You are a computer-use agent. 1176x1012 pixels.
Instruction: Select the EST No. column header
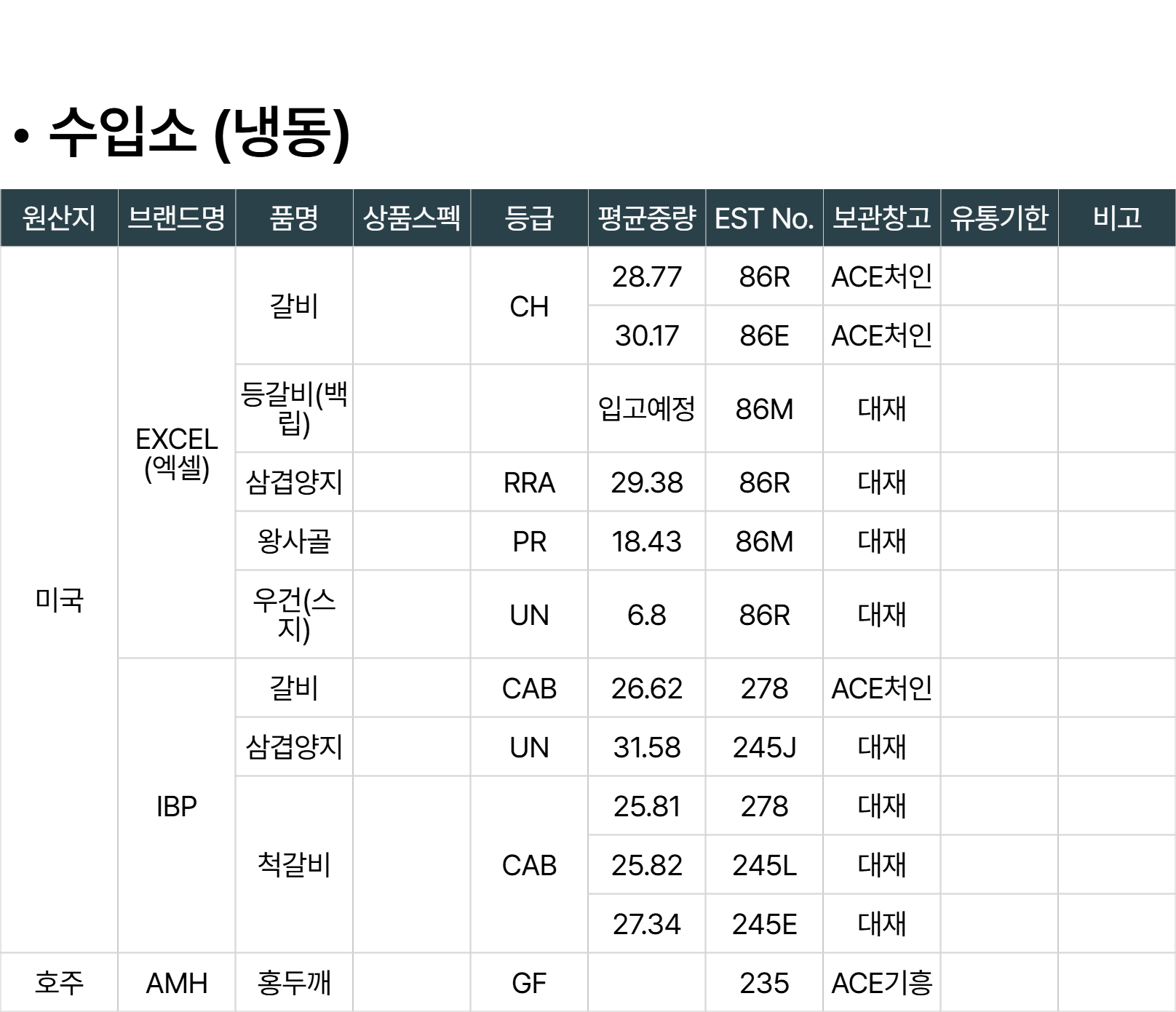(764, 218)
